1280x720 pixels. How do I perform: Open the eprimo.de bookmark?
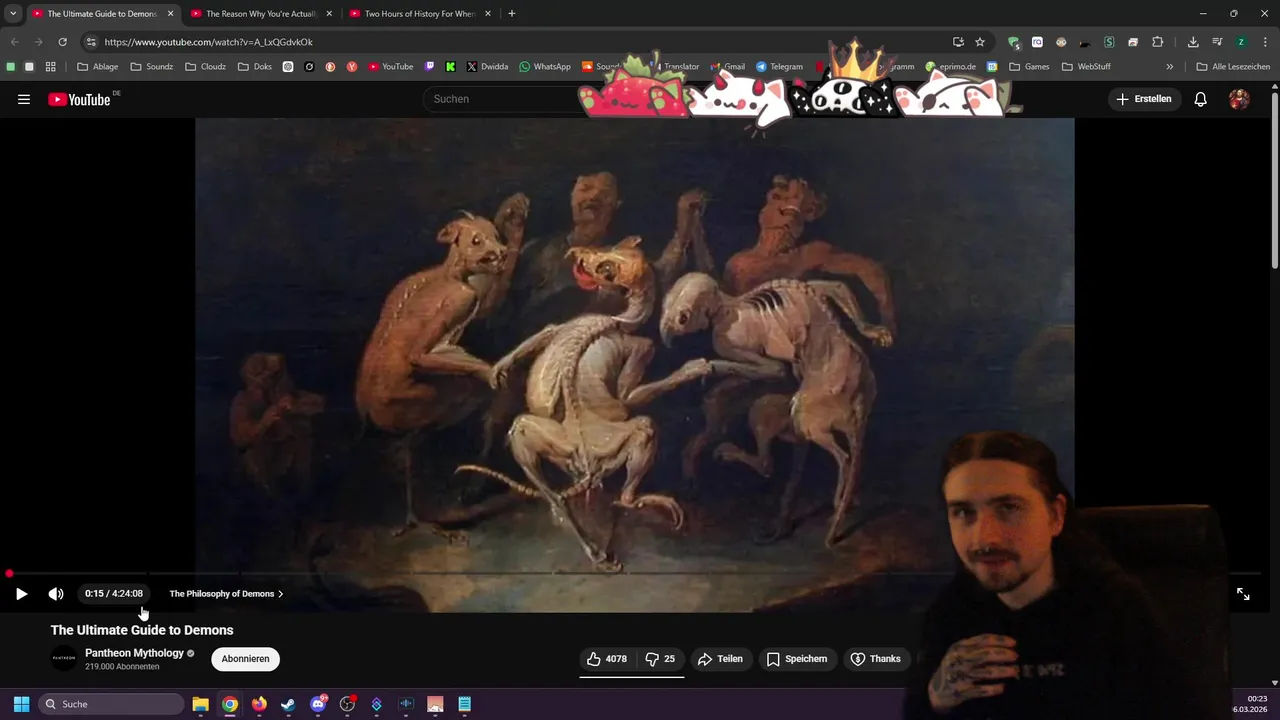click(951, 67)
